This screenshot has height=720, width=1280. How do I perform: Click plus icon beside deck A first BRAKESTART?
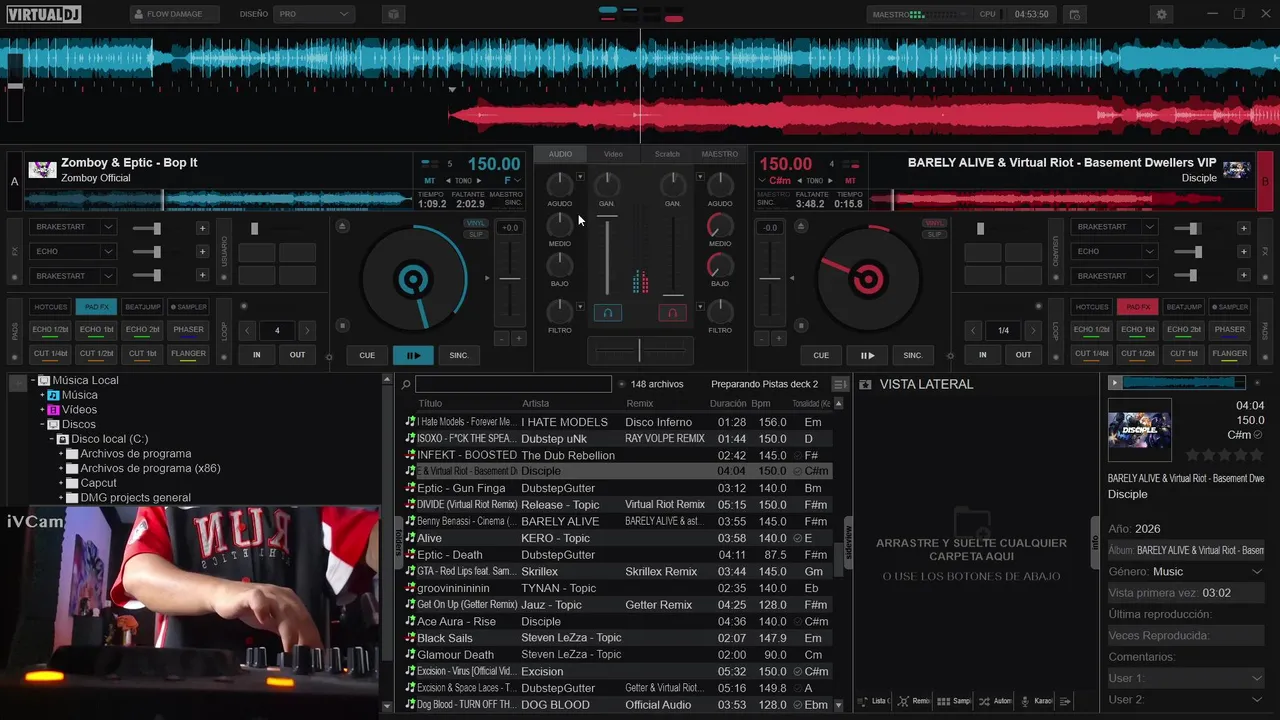202,227
